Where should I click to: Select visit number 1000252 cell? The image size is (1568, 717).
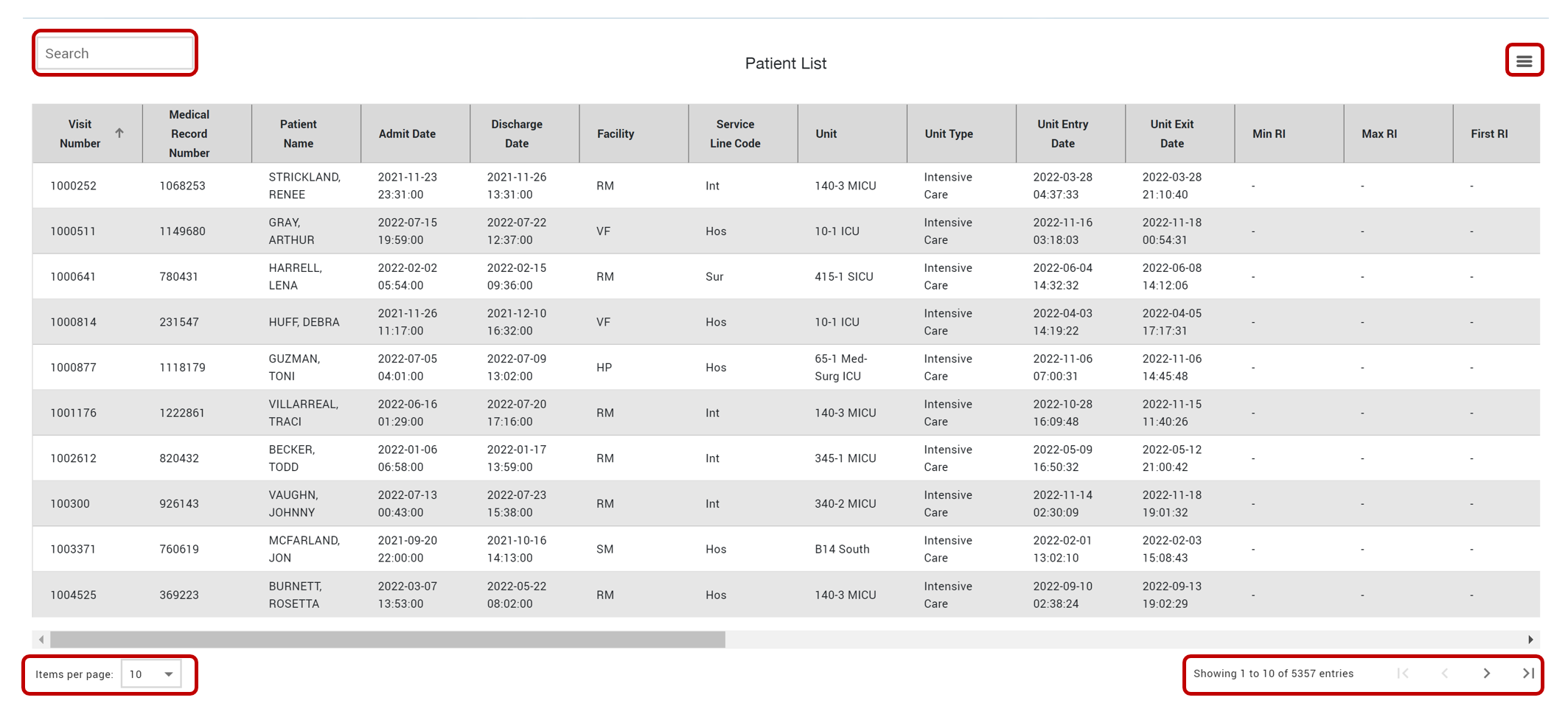click(x=73, y=186)
